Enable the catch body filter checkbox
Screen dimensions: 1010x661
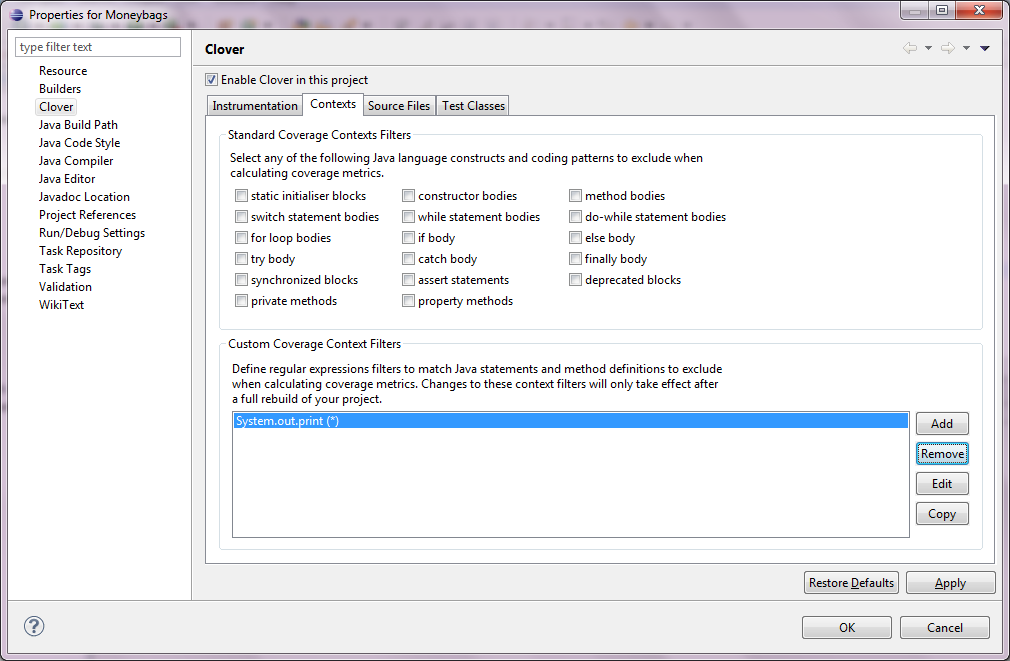click(408, 259)
